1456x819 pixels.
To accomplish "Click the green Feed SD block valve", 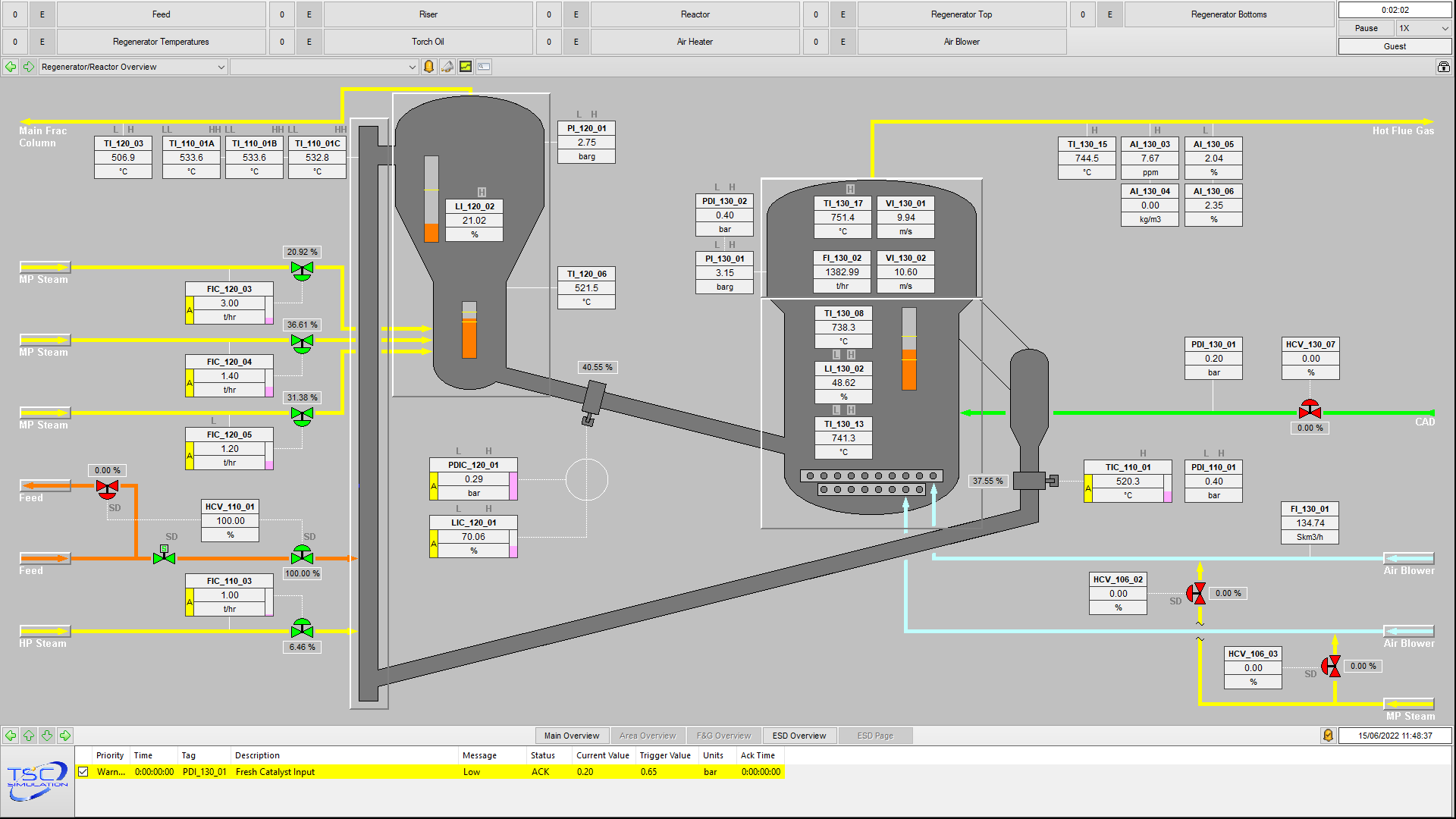I will point(164,556).
